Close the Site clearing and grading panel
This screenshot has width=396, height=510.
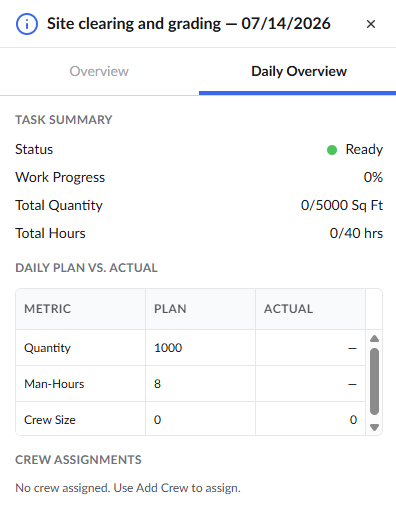click(x=371, y=24)
